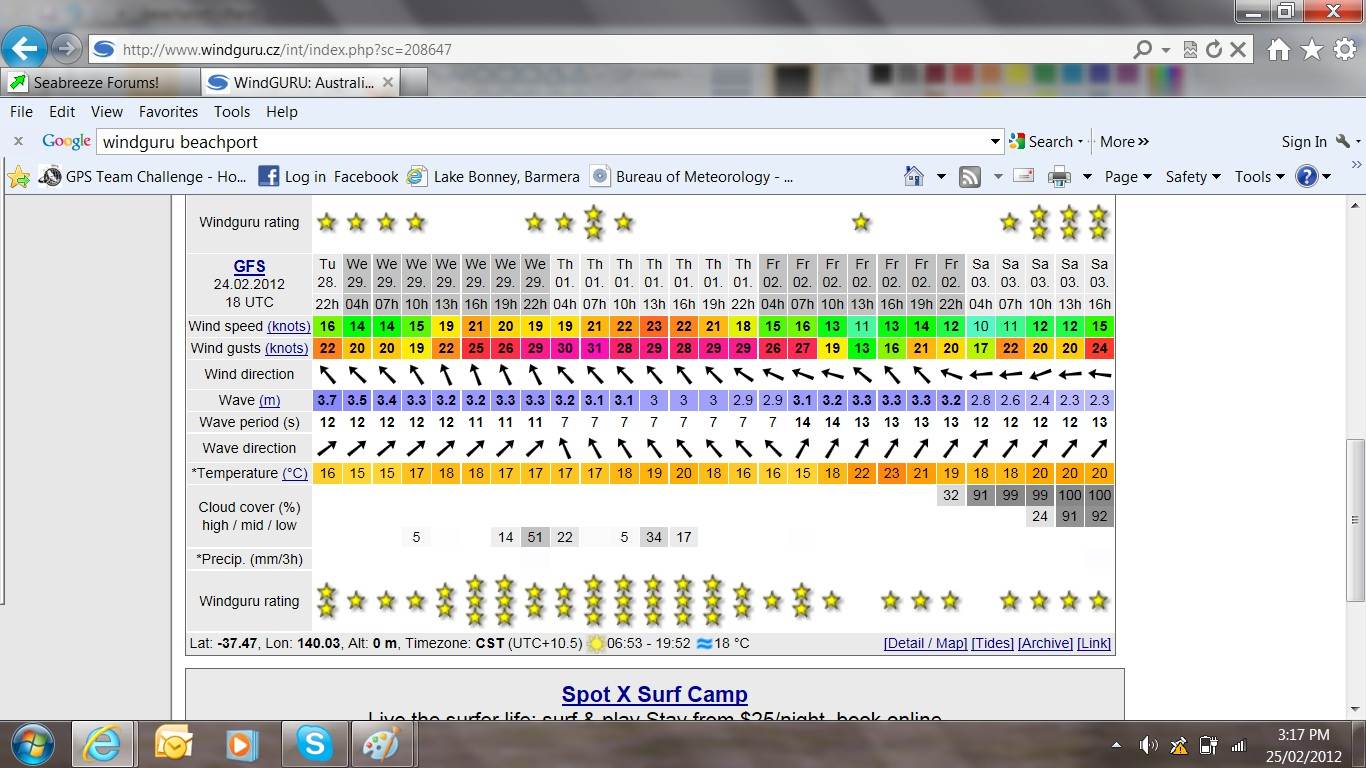The width and height of the screenshot is (1366, 768).
Task: Open the Home page icon
Action: click(1278, 49)
